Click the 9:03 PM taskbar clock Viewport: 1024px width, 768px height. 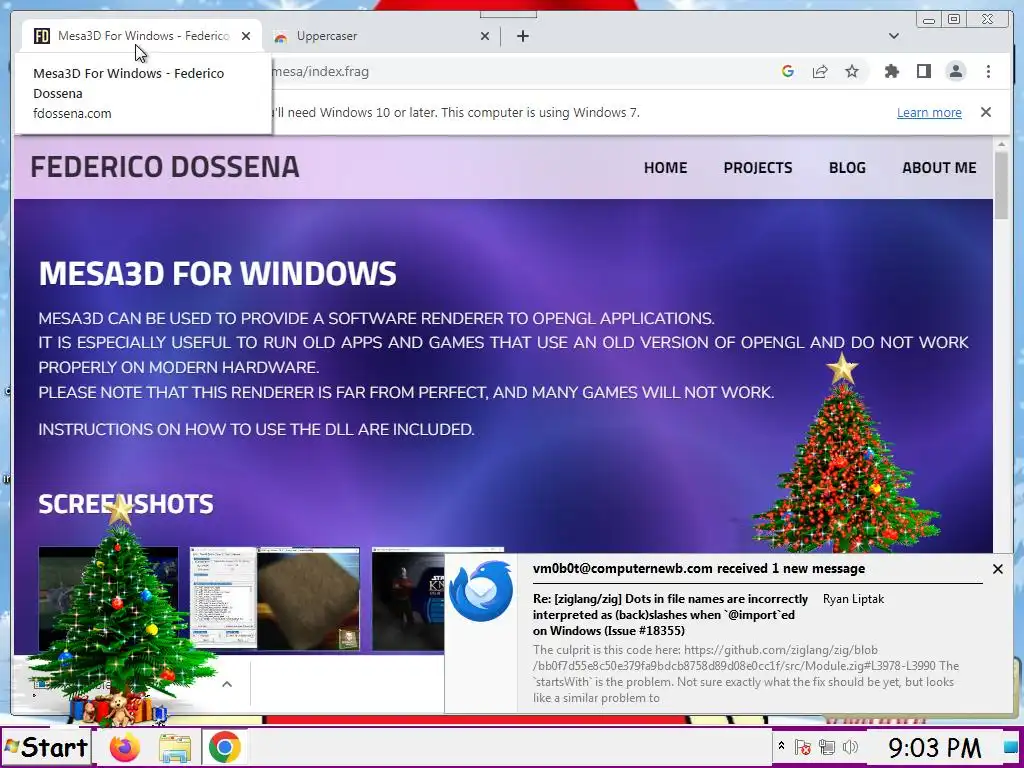[934, 747]
